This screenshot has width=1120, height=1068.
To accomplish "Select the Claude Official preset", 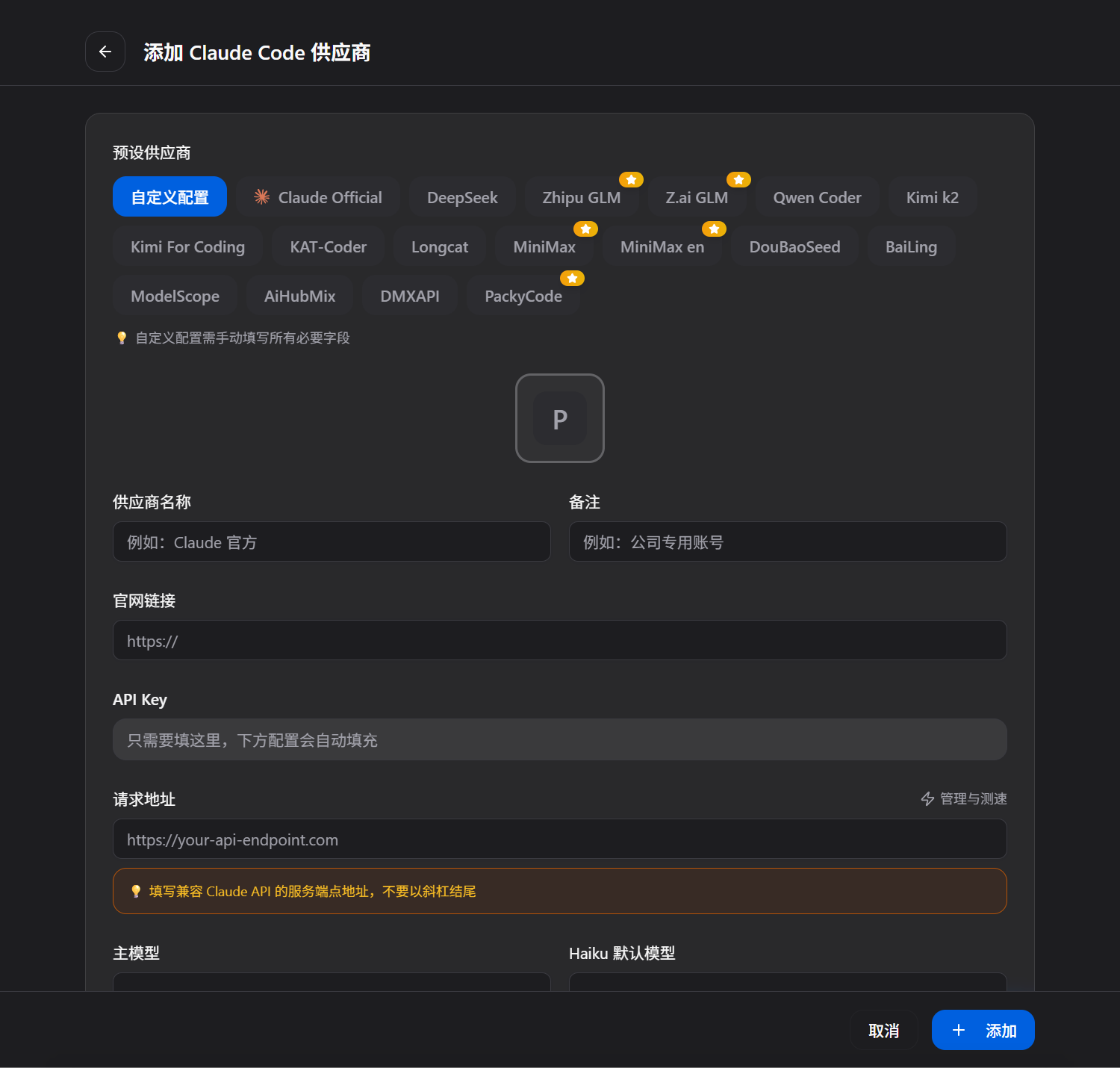I will pyautogui.click(x=318, y=197).
